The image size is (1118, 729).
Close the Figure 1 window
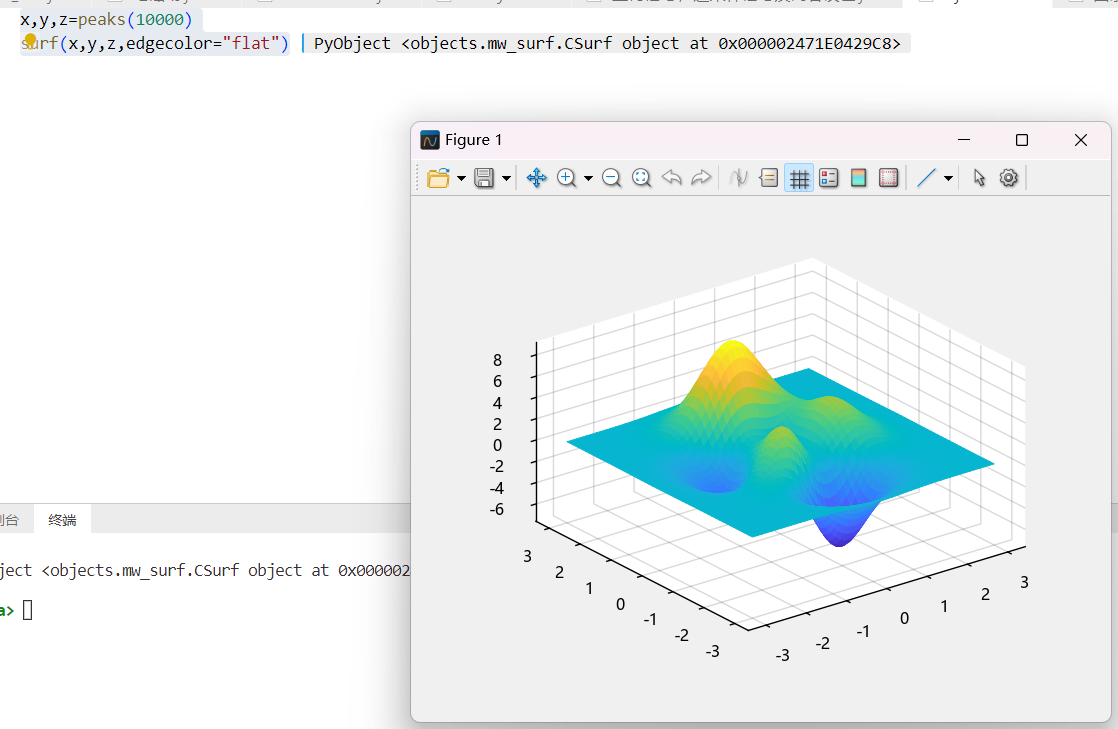1081,140
